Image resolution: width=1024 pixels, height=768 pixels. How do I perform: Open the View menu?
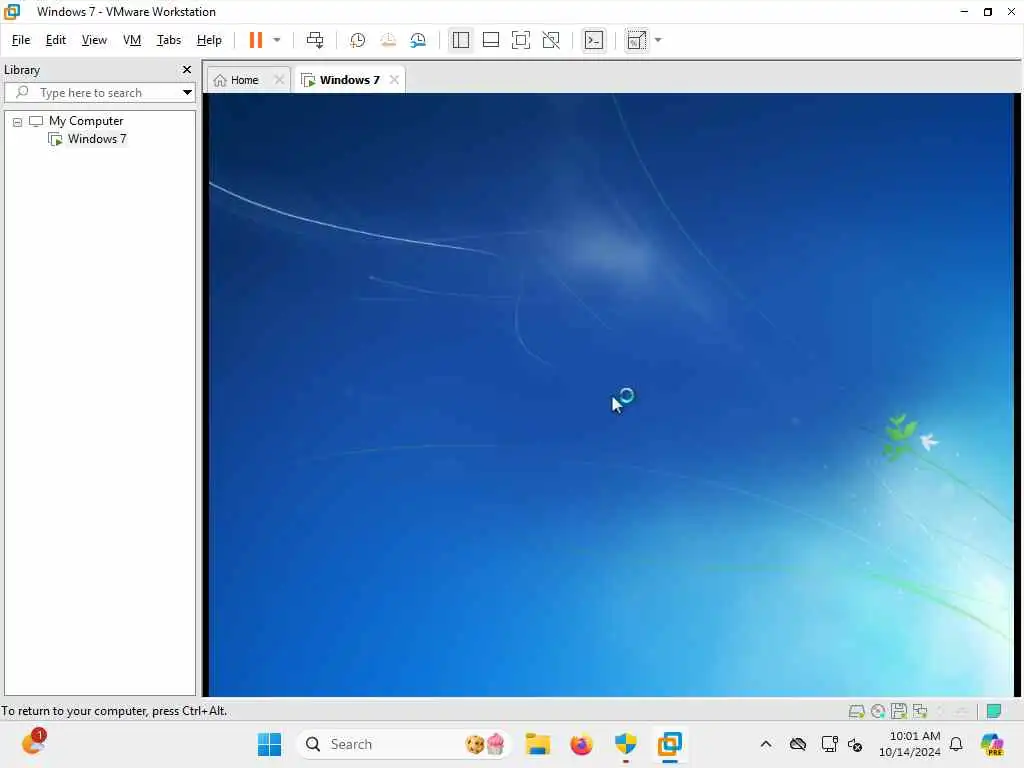(x=94, y=40)
